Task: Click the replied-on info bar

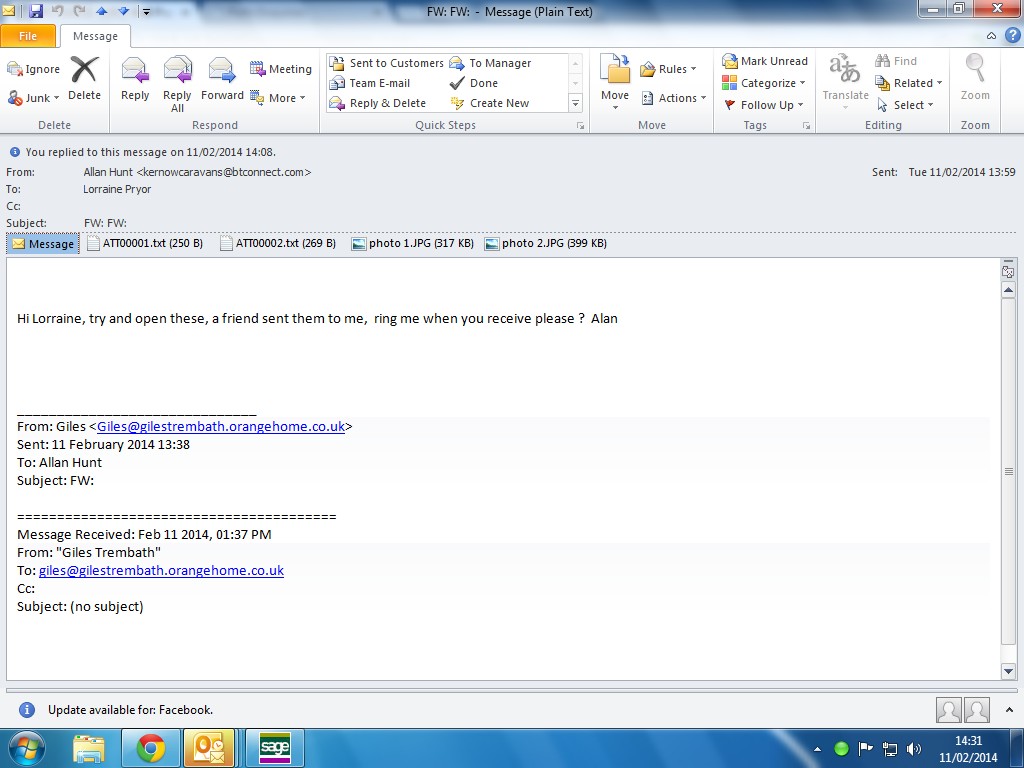Action: (143, 152)
